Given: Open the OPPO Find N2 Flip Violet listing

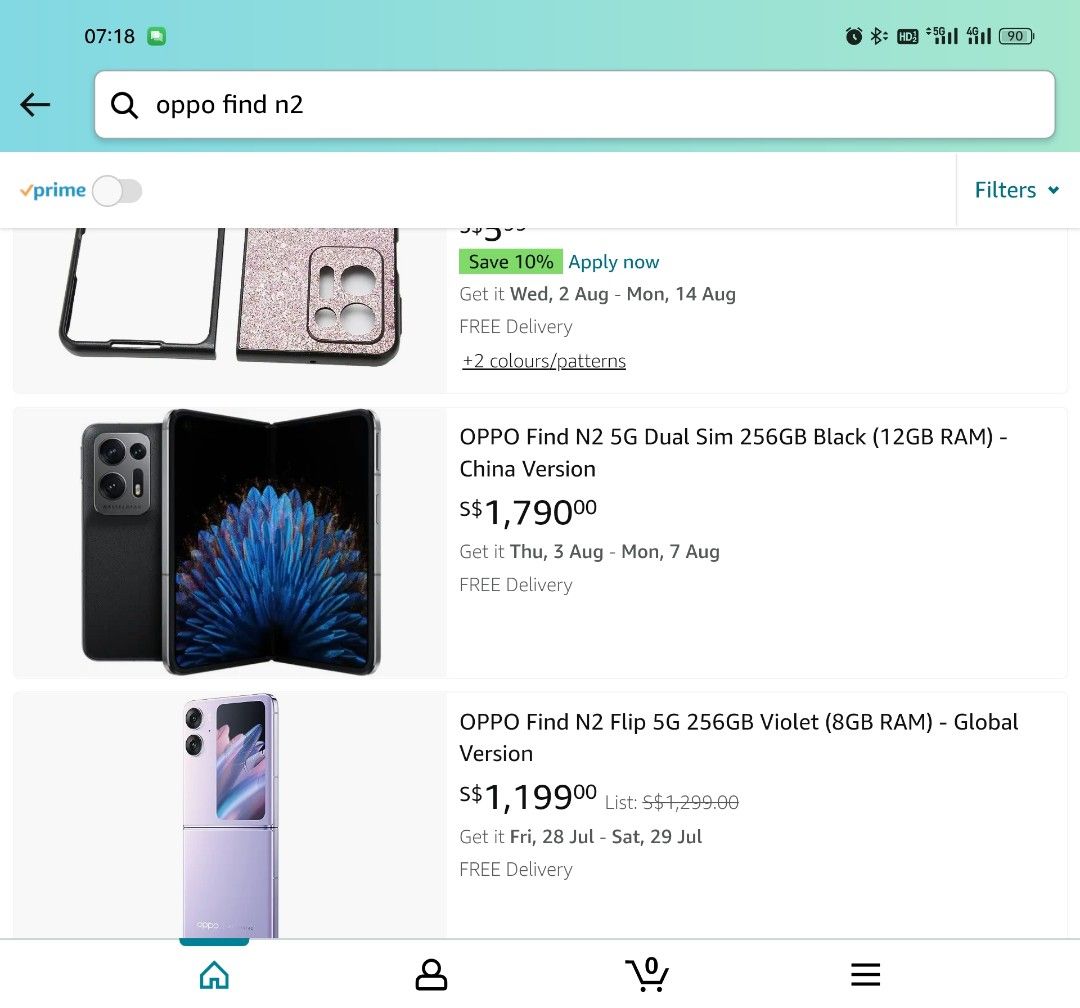Looking at the screenshot, I should 737,737.
